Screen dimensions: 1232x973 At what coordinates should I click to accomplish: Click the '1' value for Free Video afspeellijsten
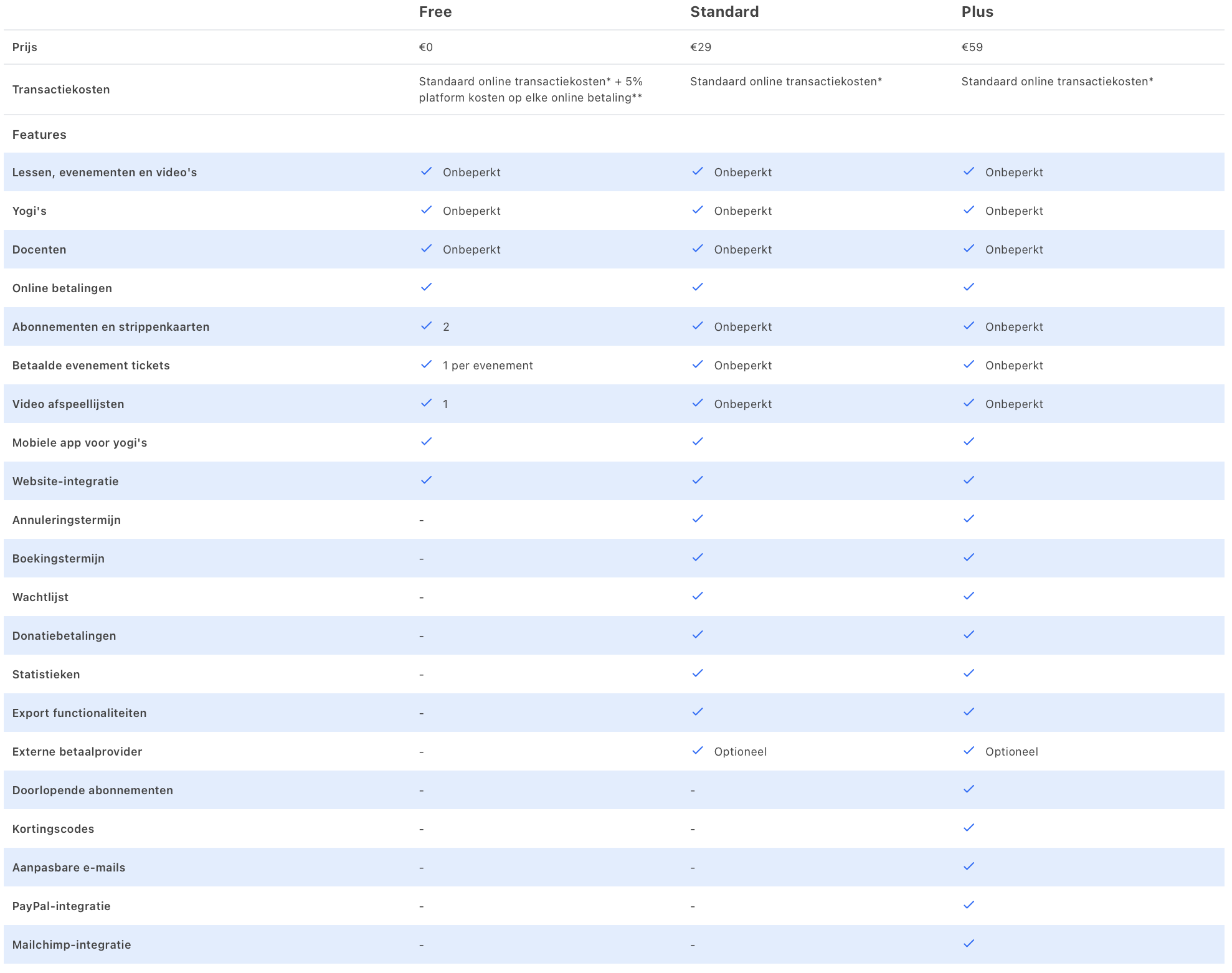coord(445,404)
